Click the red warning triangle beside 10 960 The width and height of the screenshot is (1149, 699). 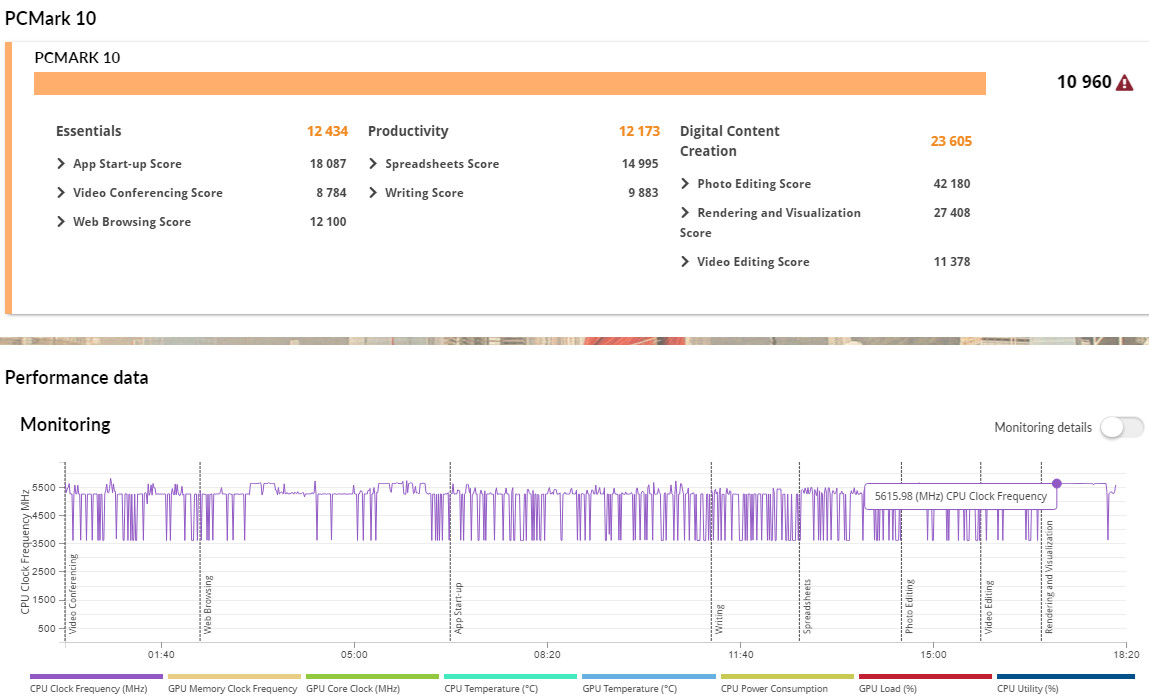[x=1123, y=83]
